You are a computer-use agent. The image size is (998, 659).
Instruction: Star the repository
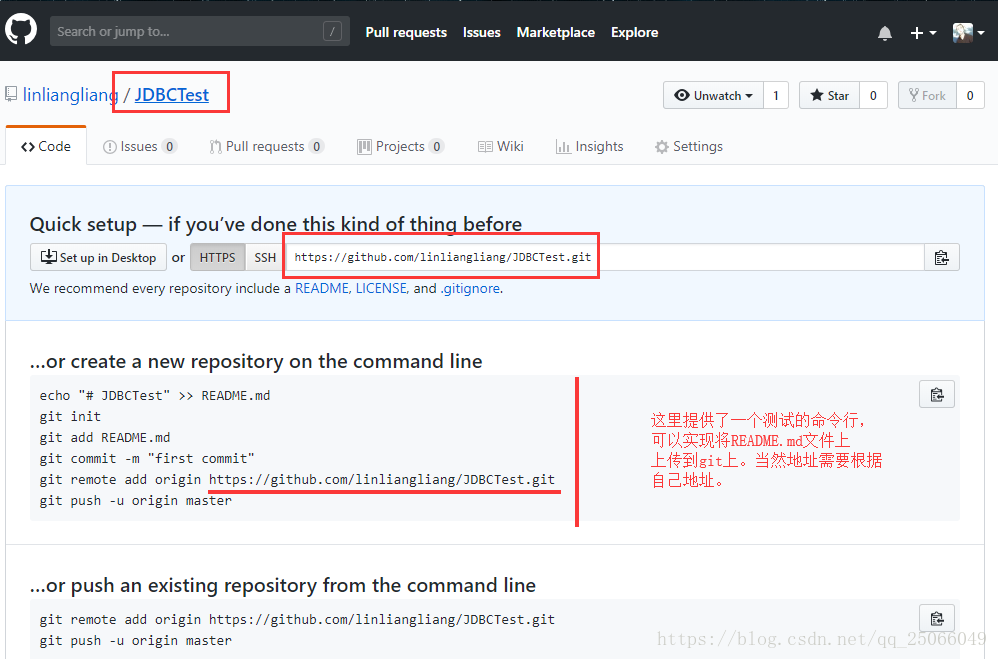tap(829, 96)
